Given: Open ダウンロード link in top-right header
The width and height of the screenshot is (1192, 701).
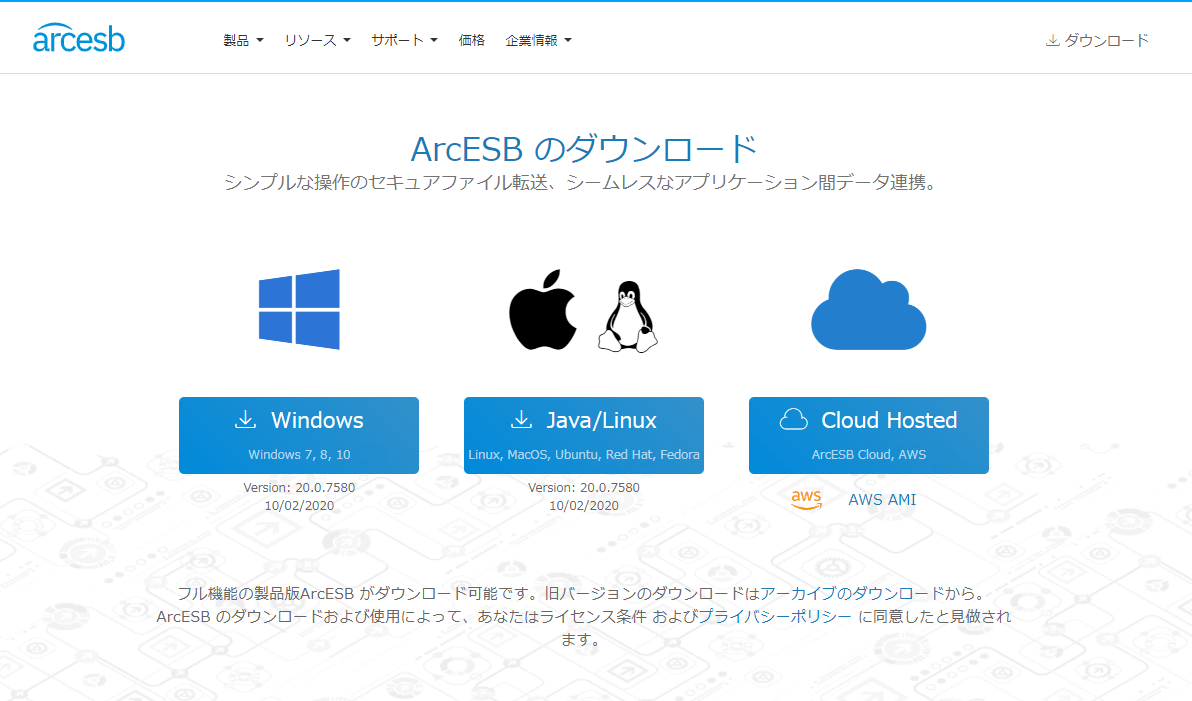Looking at the screenshot, I should click(1098, 40).
